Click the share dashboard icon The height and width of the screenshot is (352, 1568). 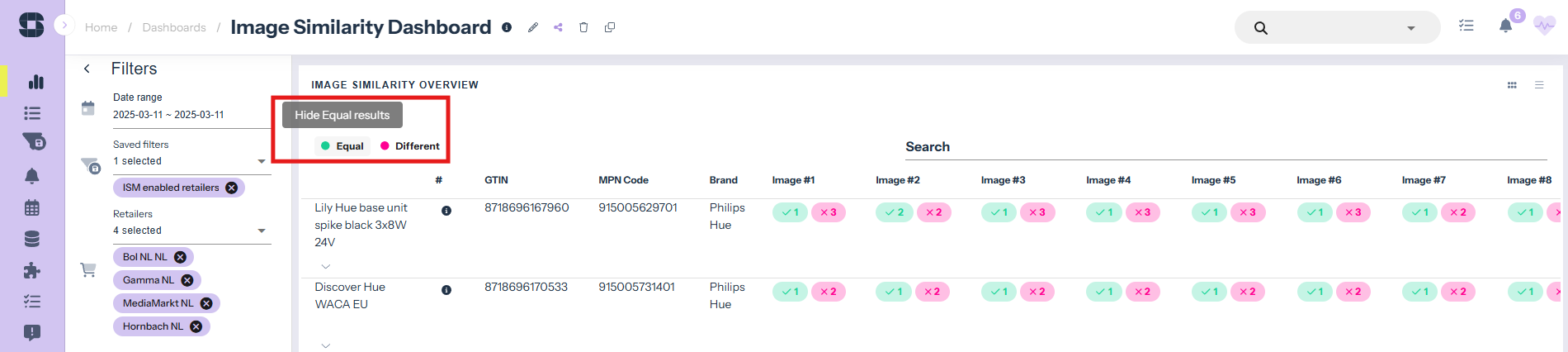point(558,27)
